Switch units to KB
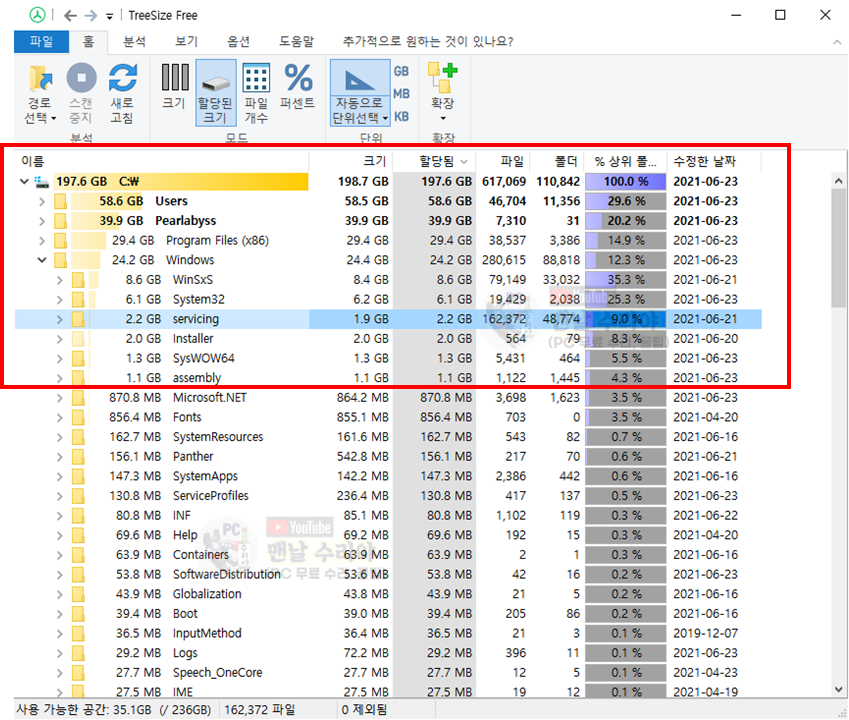 coord(401,116)
